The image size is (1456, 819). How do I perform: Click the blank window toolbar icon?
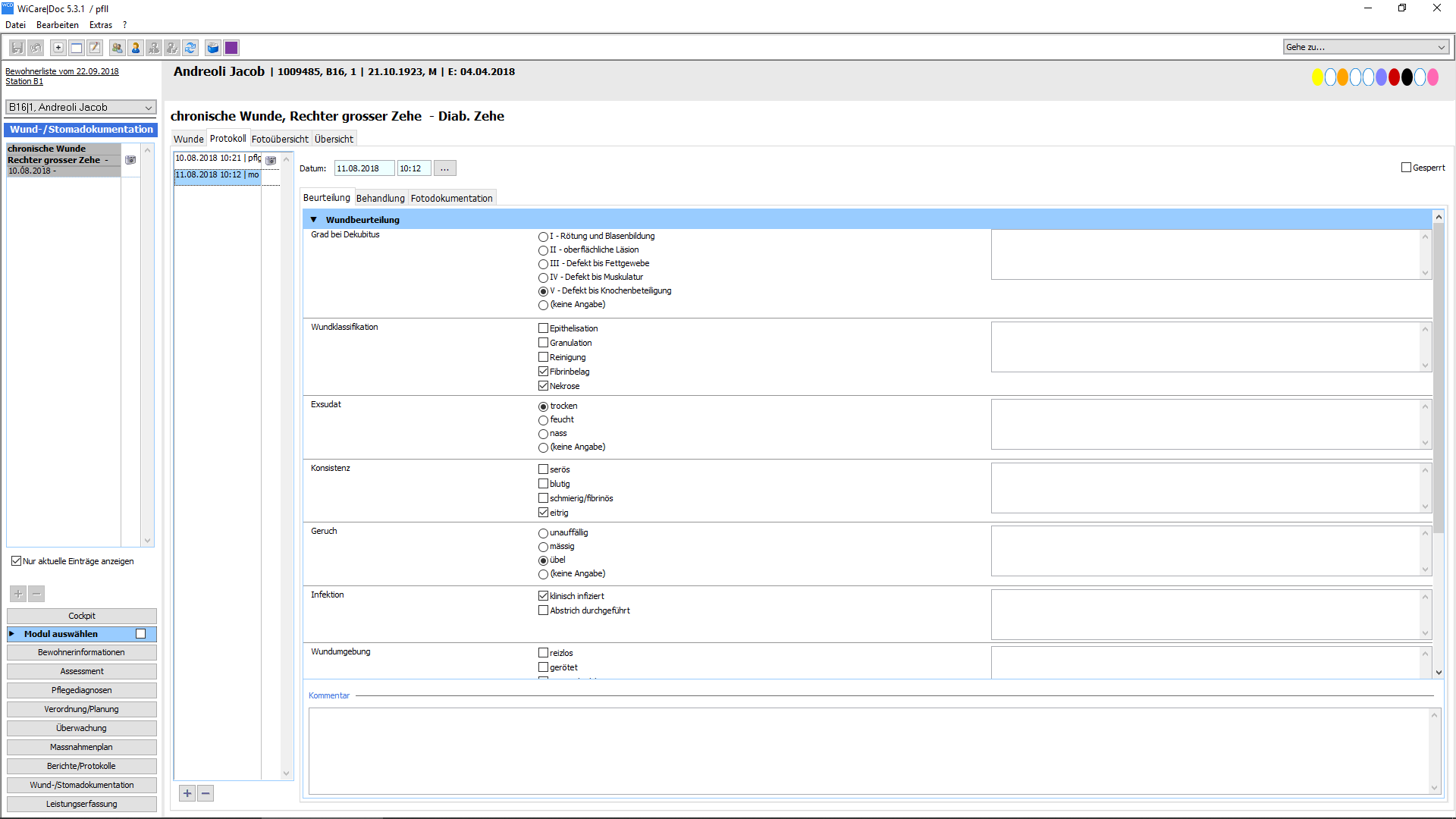click(x=77, y=48)
